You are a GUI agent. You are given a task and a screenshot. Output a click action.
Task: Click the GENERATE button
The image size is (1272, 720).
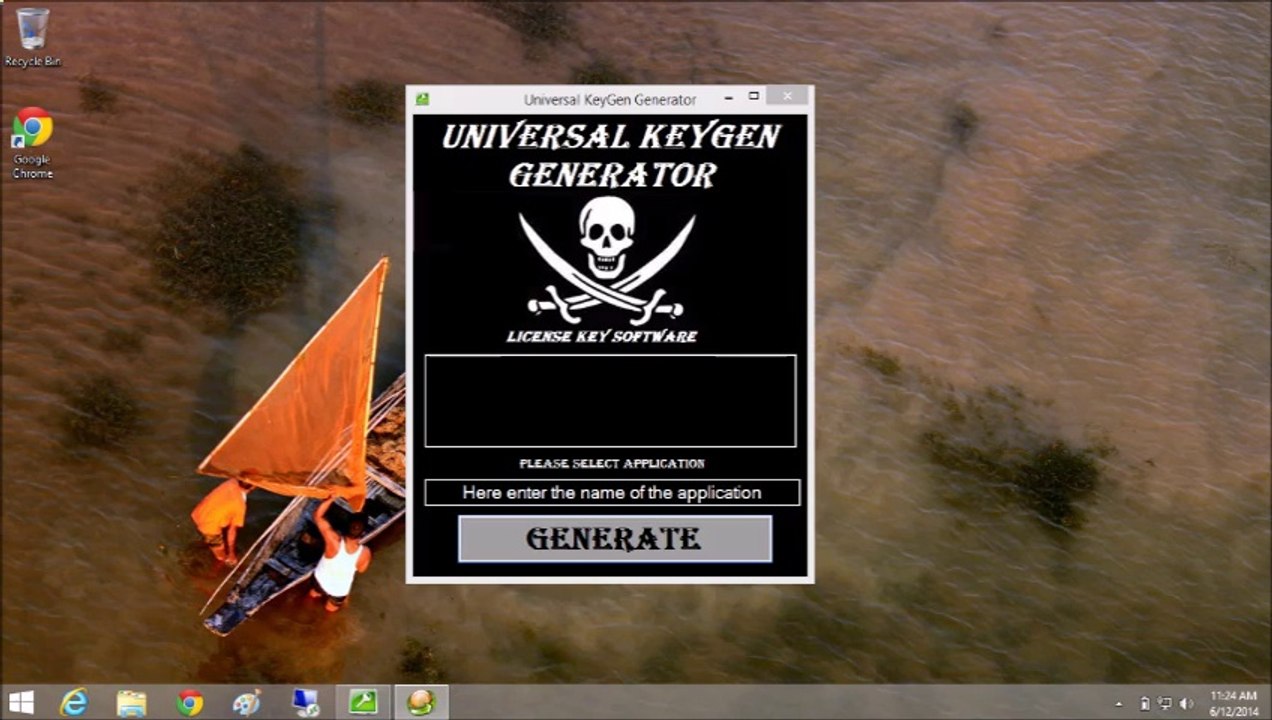[x=615, y=539]
